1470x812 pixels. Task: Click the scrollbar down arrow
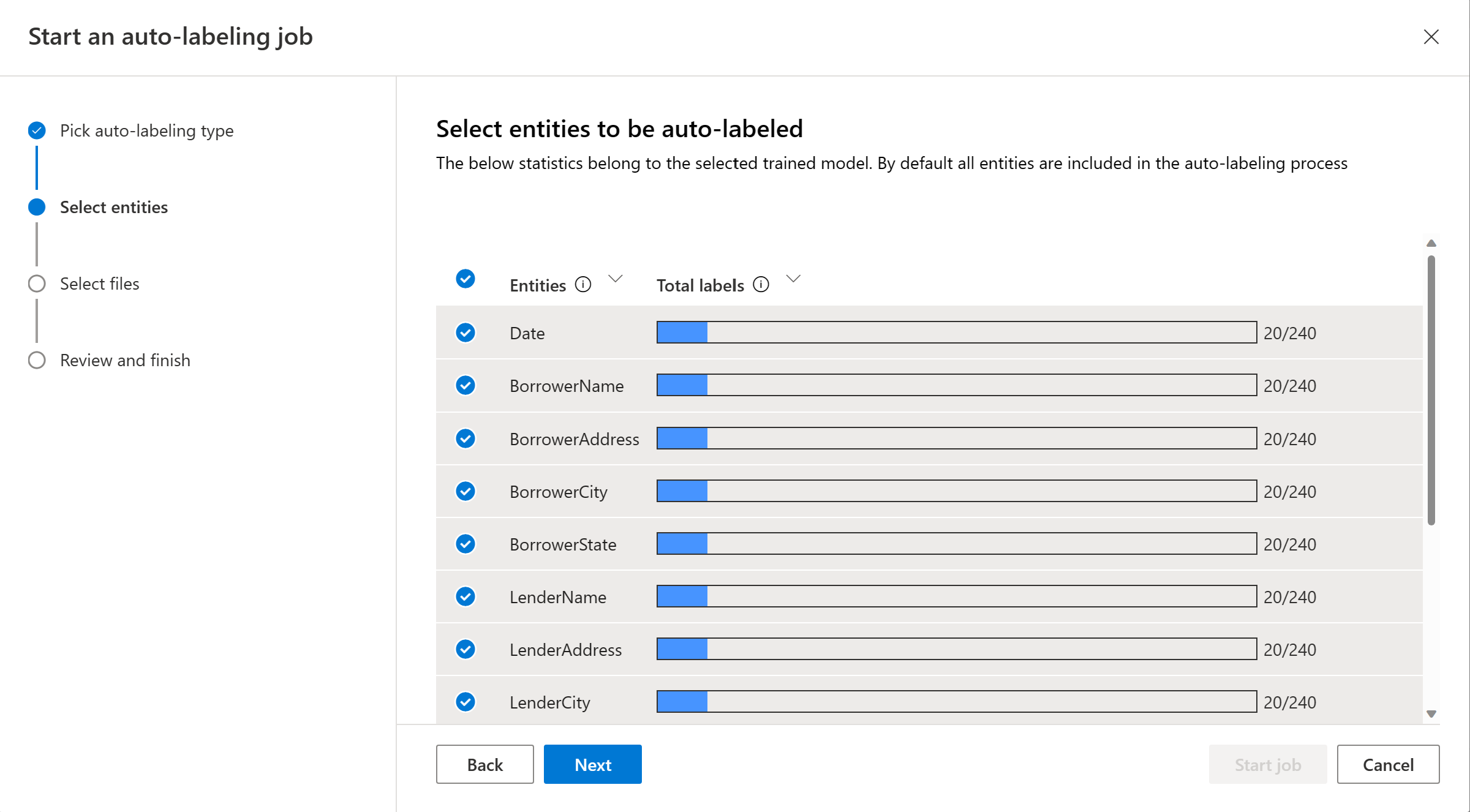(x=1431, y=713)
